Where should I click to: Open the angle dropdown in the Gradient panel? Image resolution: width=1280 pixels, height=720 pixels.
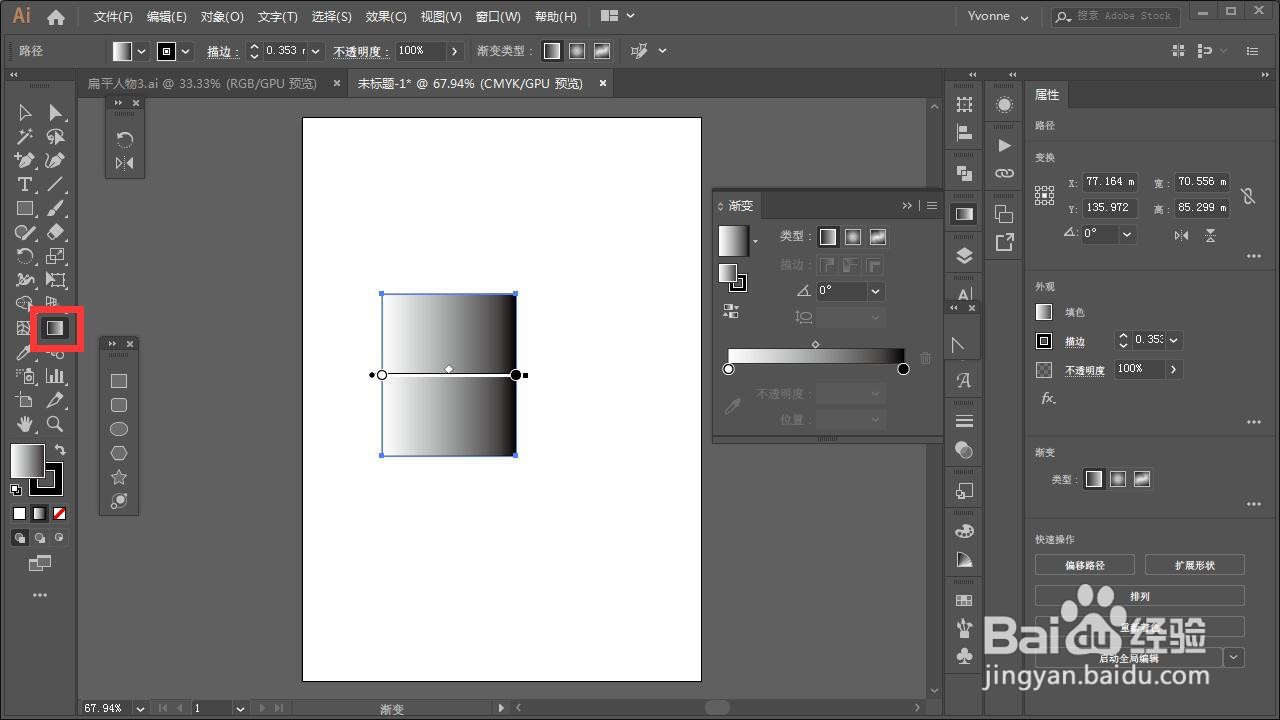click(x=875, y=291)
